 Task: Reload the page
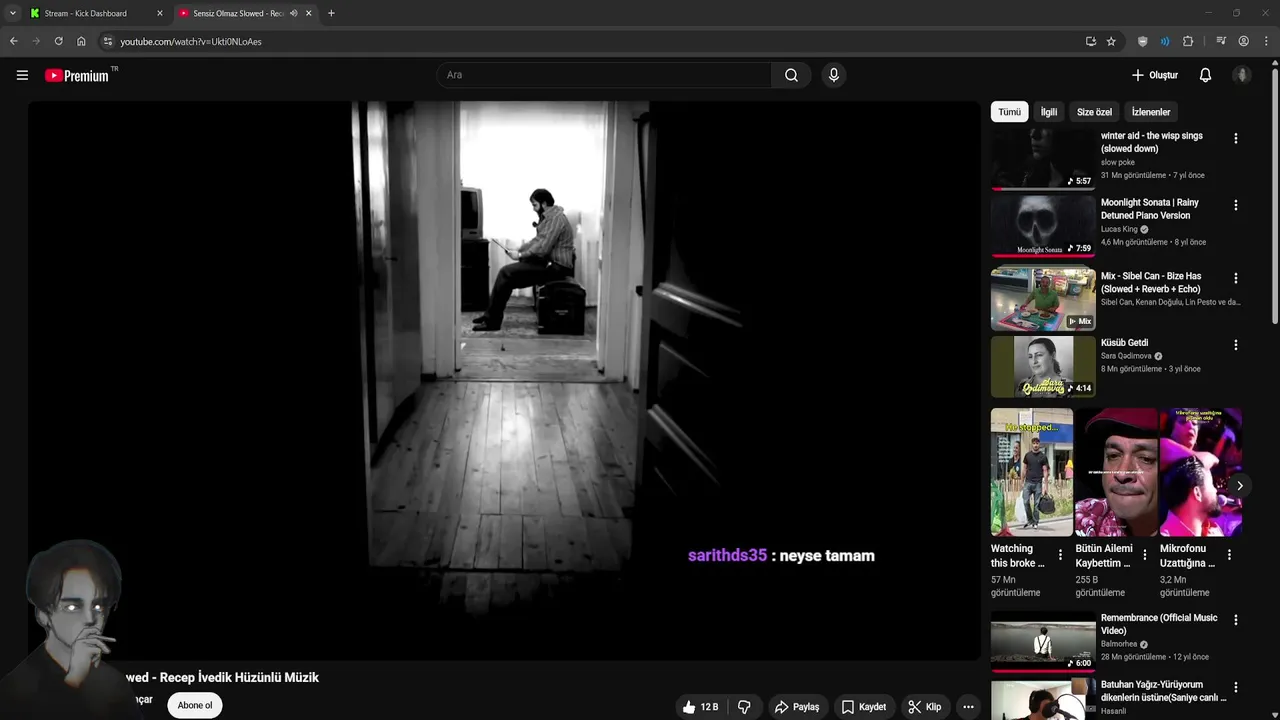58,41
